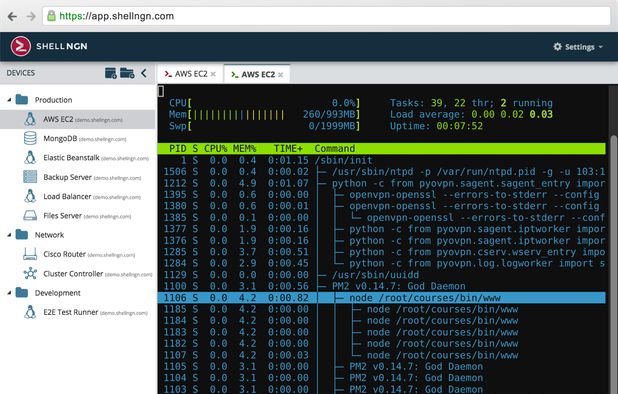
Task: Click the red Shellngn logo icon
Action: (21, 46)
